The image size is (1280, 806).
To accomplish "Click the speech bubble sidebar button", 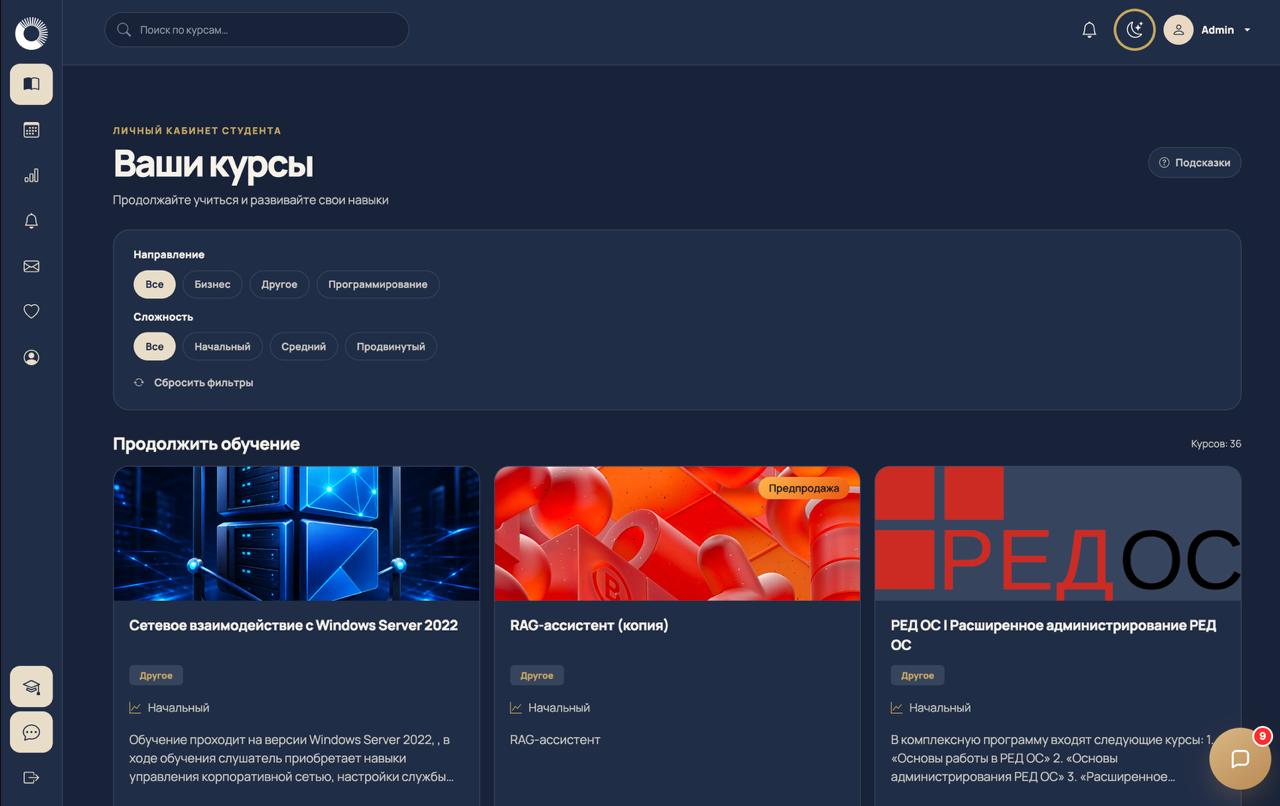I will click(31, 732).
